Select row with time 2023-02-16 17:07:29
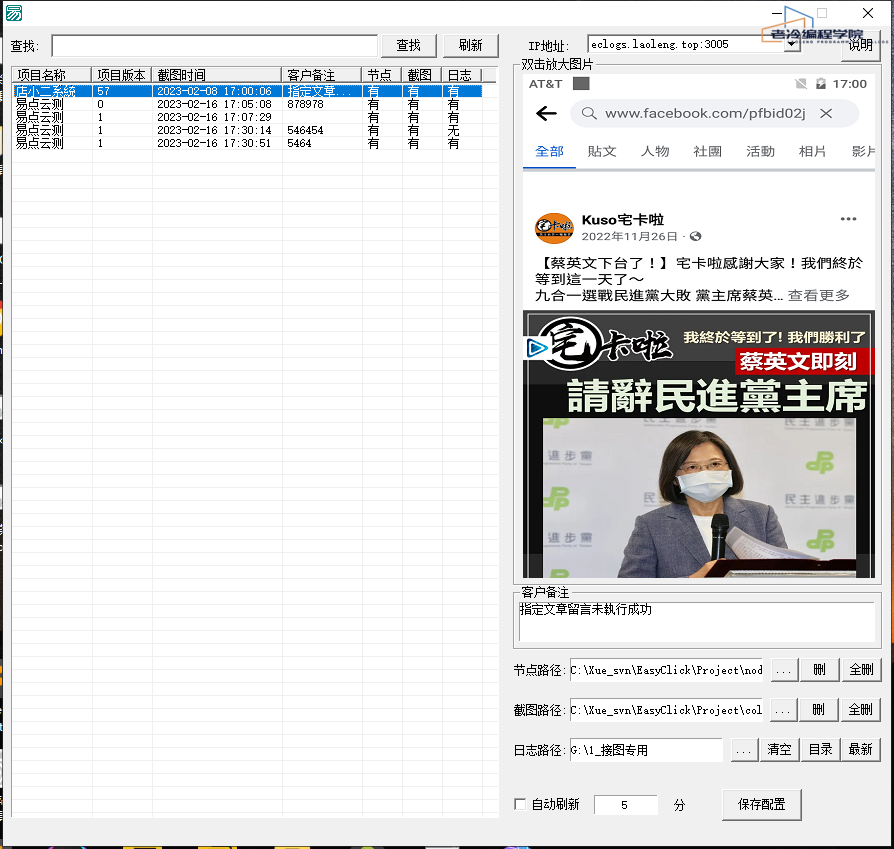The height and width of the screenshot is (849, 894). click(247, 117)
